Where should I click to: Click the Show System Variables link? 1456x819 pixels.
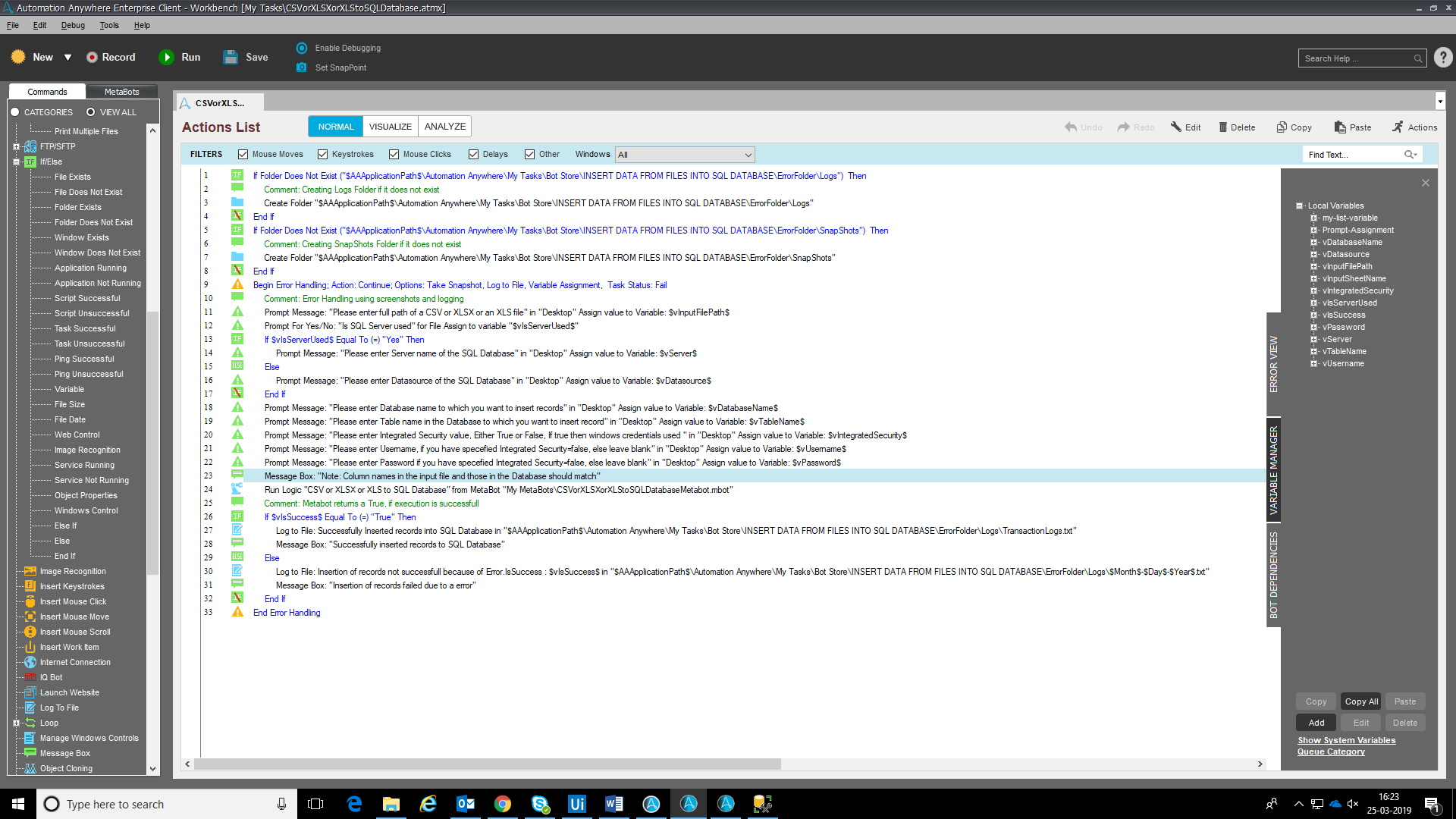click(1346, 740)
